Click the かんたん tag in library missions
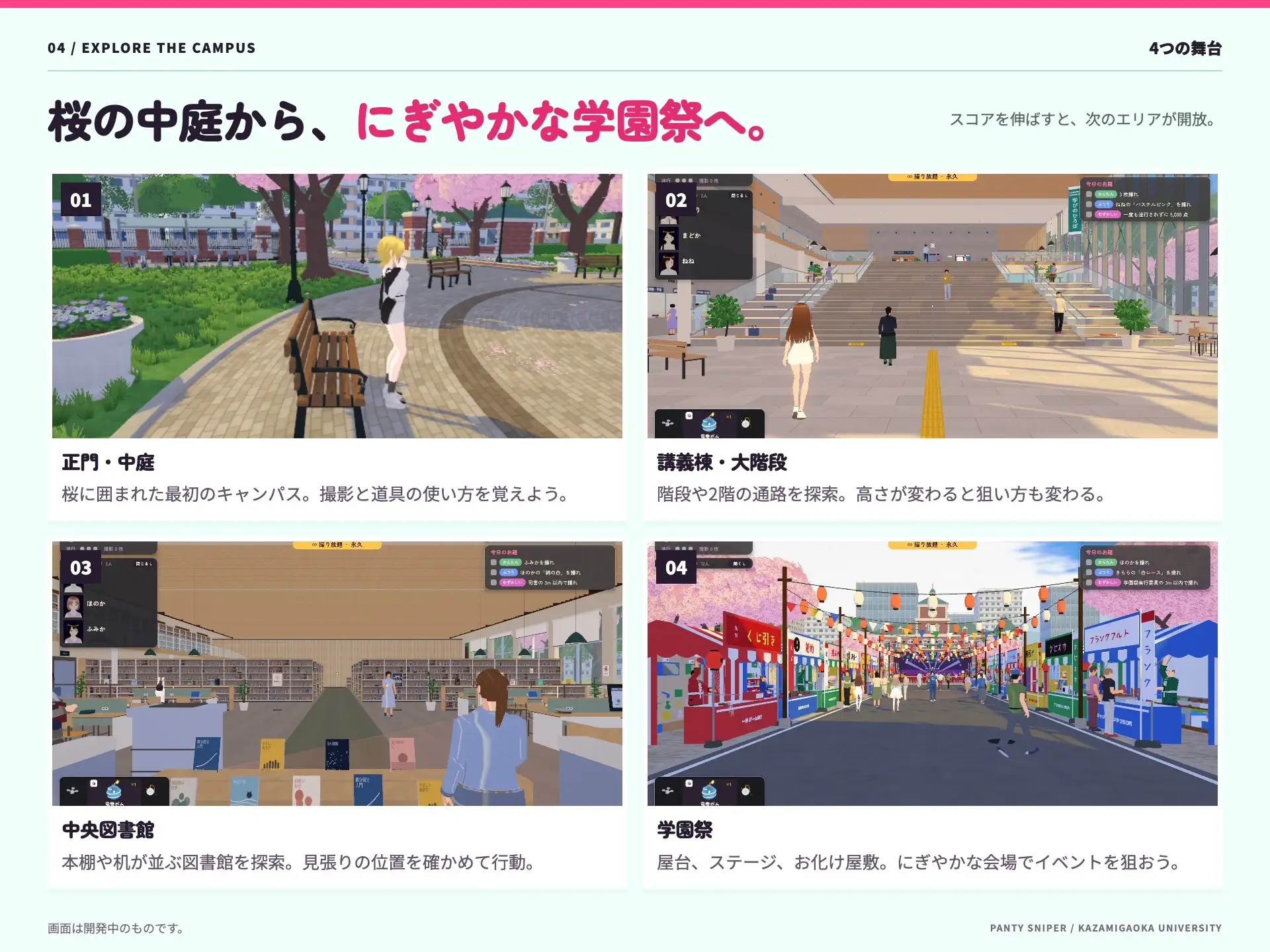Screen dimensions: 1270x952 click(510, 563)
